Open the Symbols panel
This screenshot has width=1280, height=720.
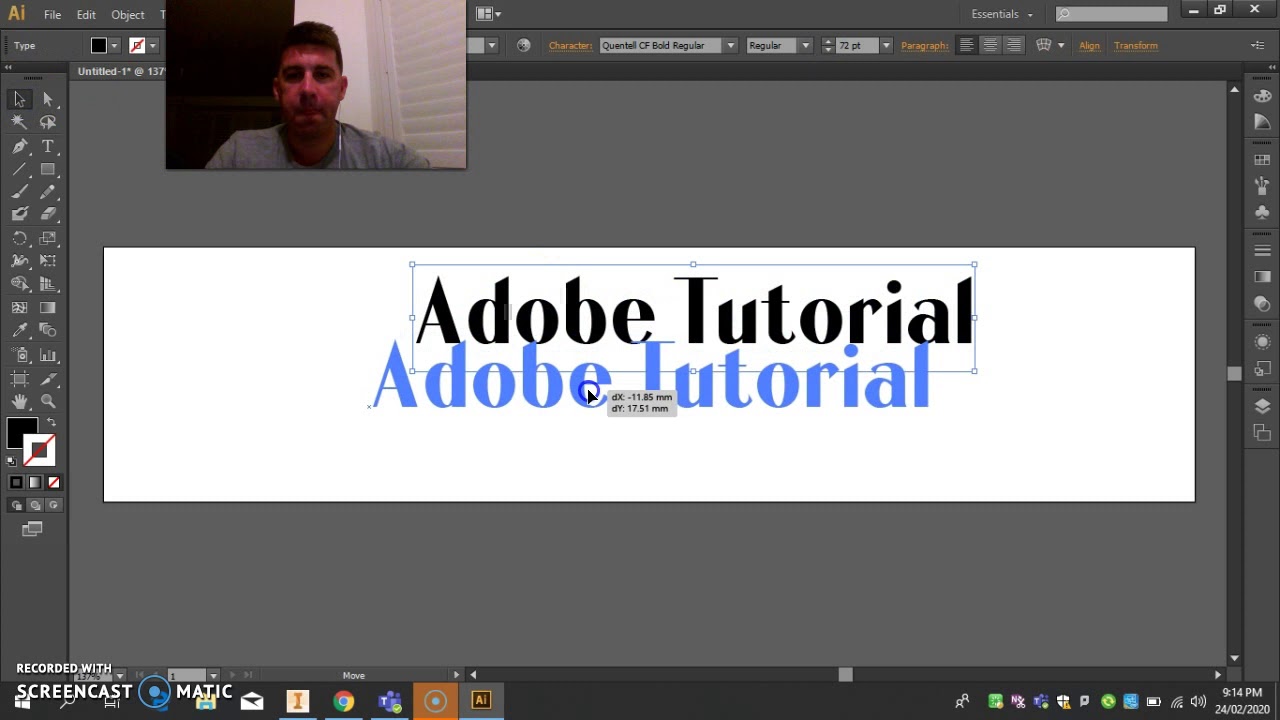pos(1262,212)
